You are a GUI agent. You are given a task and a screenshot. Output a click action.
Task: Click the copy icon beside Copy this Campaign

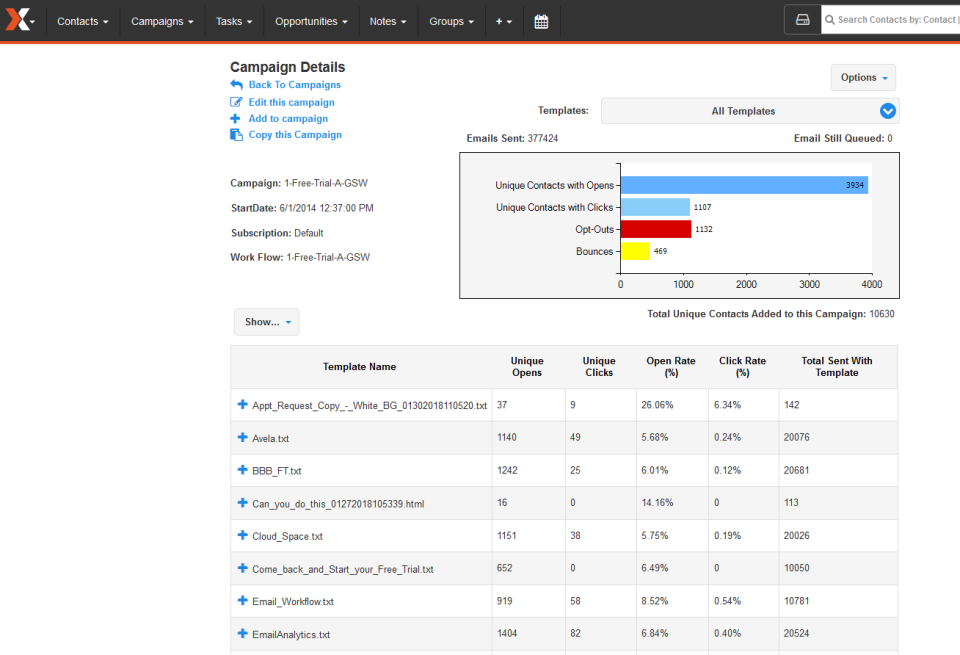click(x=239, y=134)
